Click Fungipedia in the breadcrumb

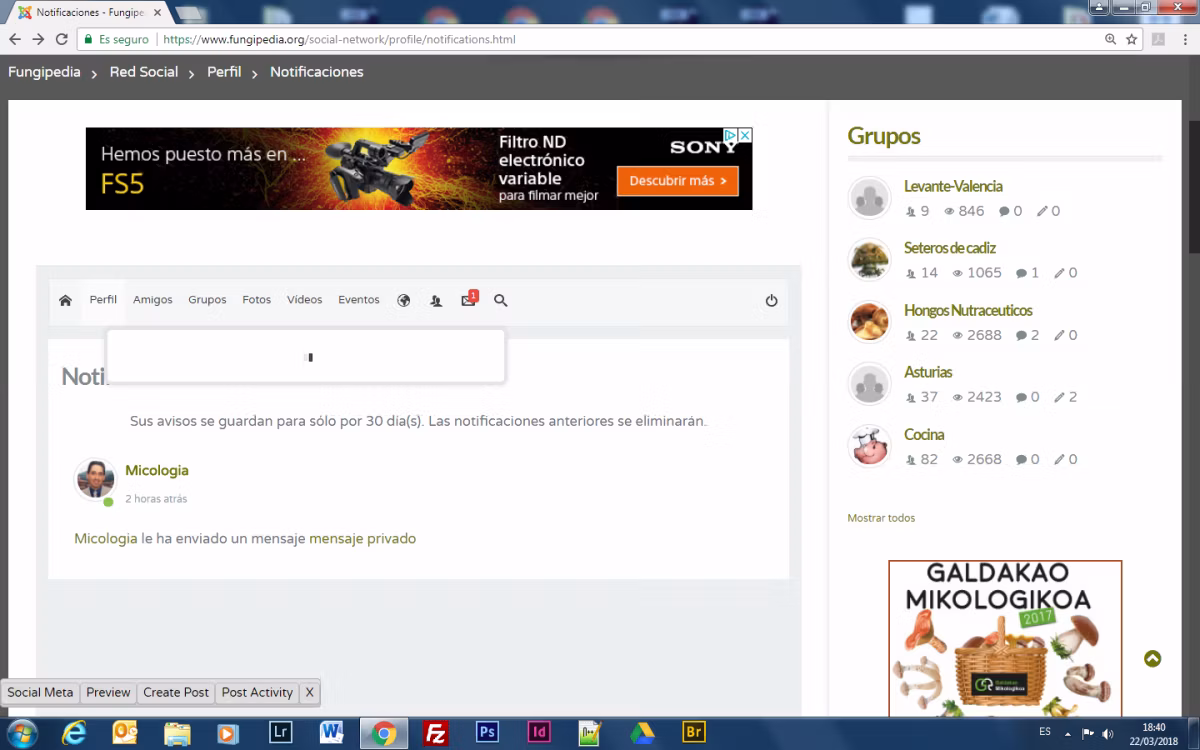click(x=44, y=72)
